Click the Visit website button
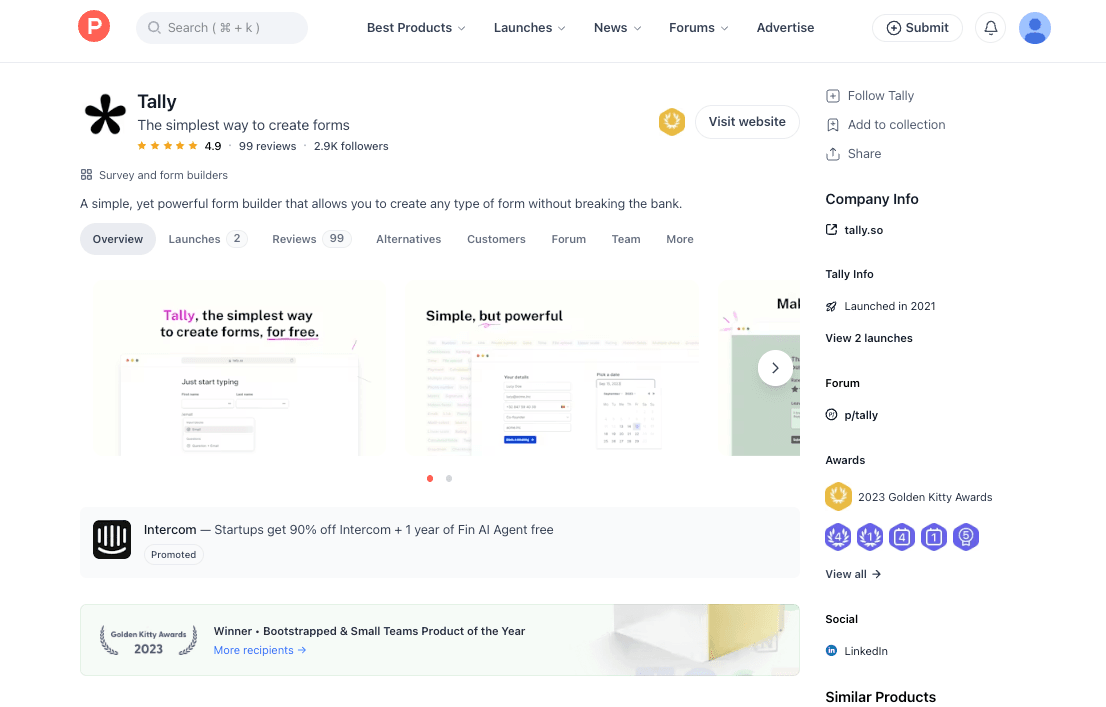 point(747,122)
